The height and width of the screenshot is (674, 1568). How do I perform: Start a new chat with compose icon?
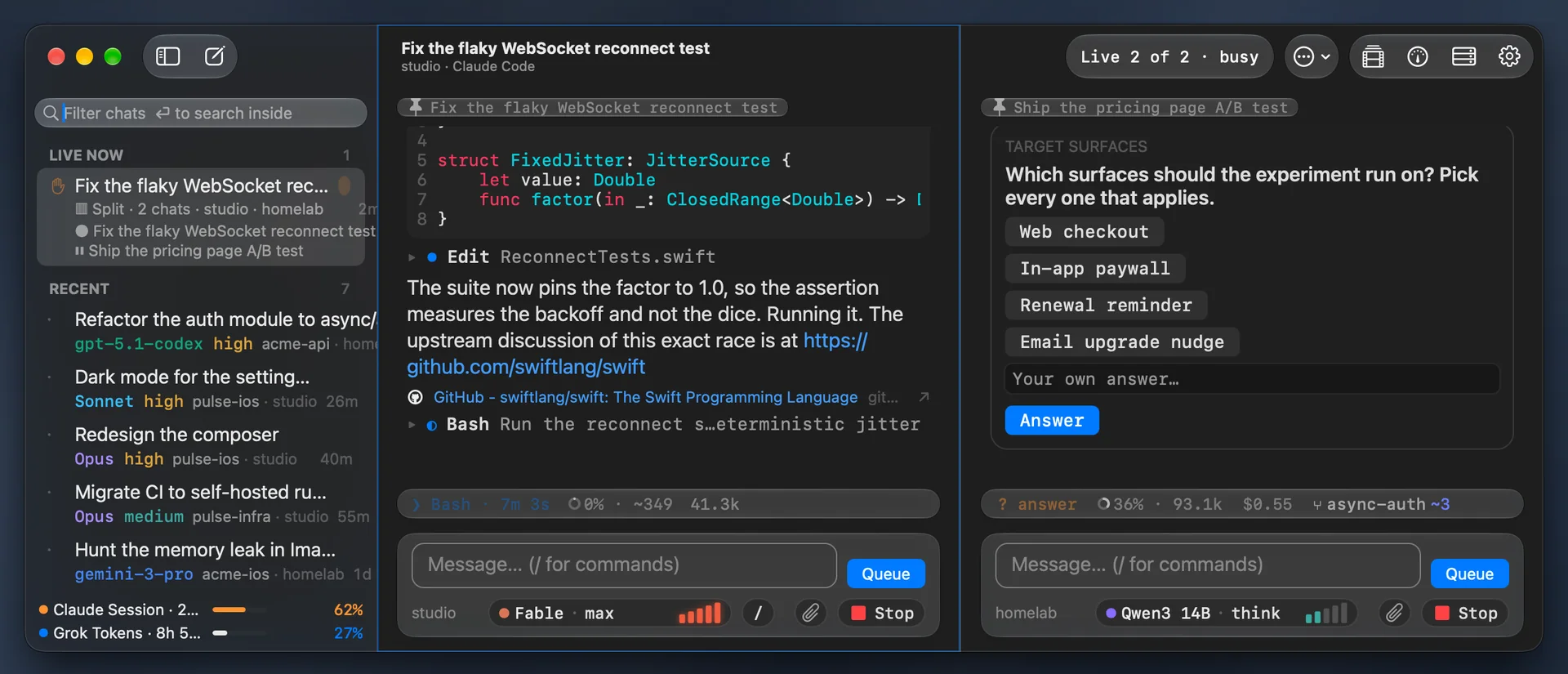coord(214,56)
